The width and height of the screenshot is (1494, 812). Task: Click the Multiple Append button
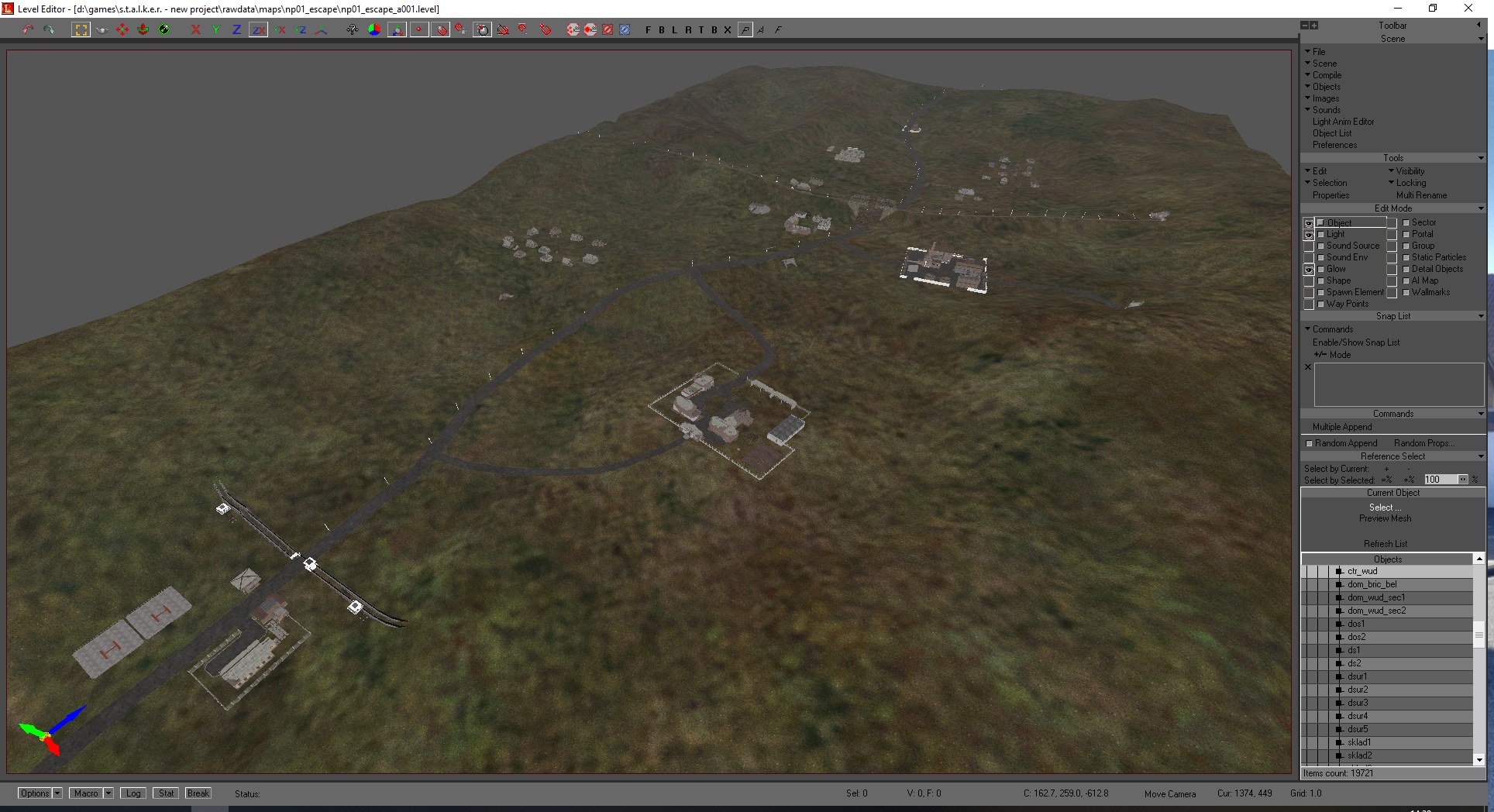click(x=1342, y=427)
